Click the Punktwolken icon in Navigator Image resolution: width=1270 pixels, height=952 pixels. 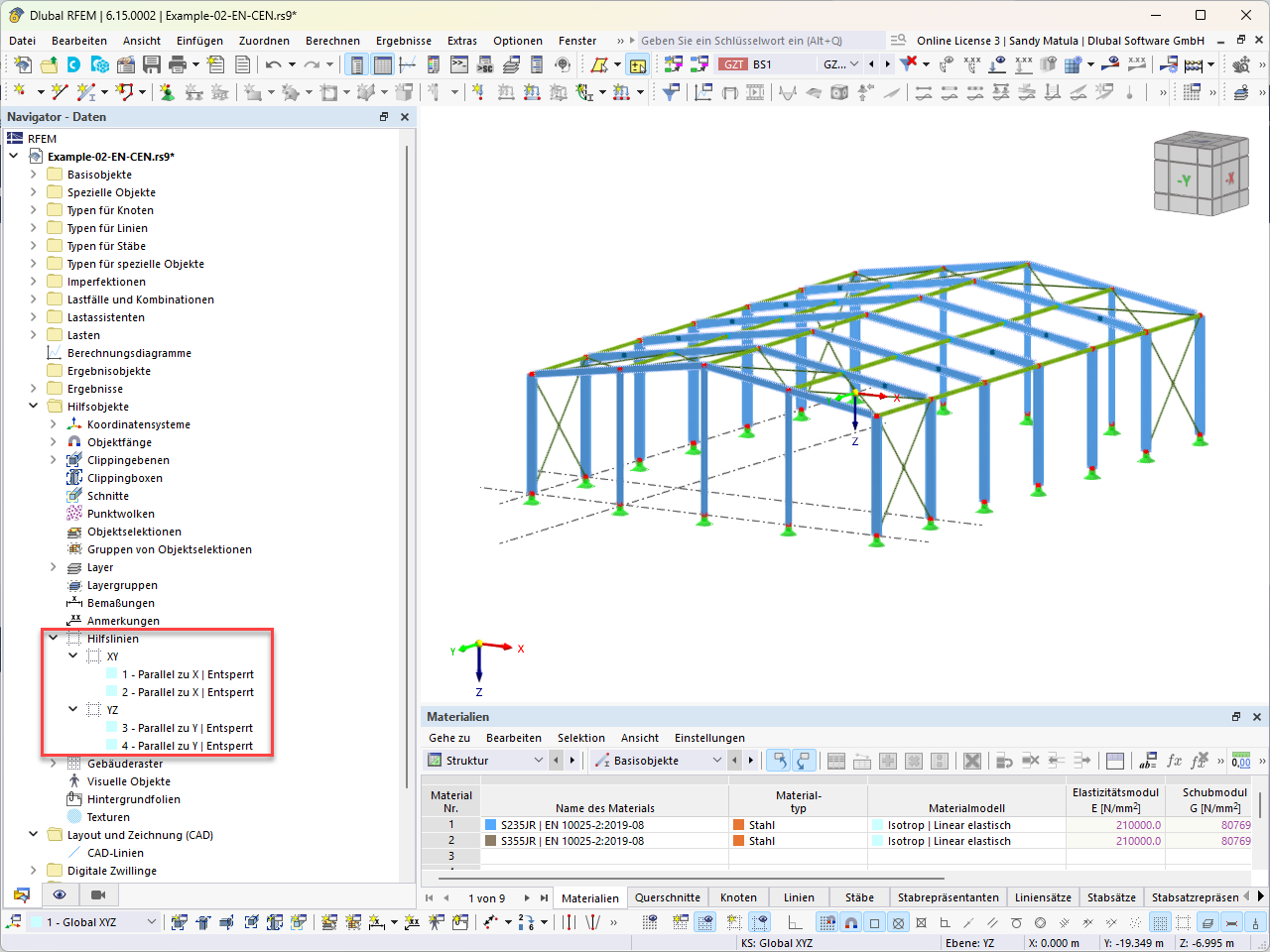[74, 514]
